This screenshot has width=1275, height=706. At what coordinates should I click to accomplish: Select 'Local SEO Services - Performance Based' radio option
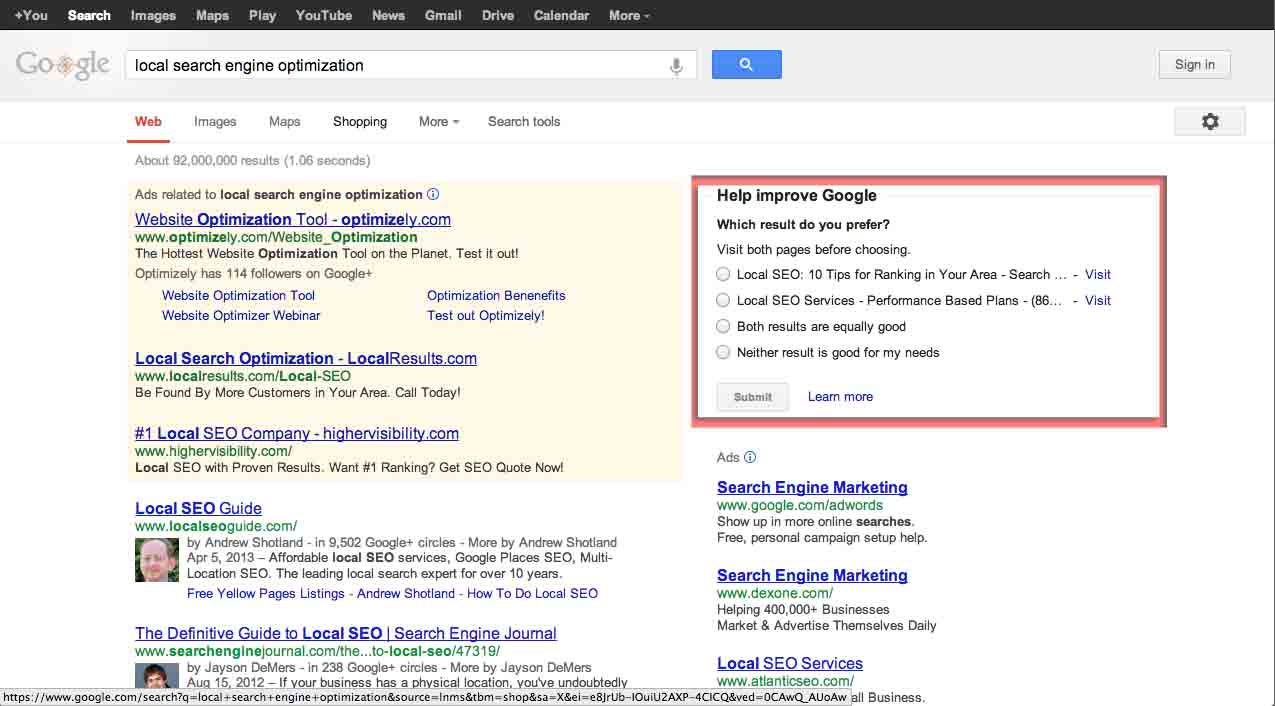coord(723,300)
